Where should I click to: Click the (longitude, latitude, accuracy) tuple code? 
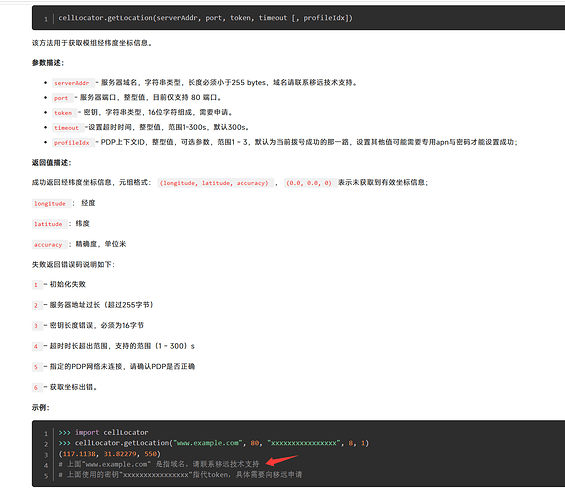(215, 183)
